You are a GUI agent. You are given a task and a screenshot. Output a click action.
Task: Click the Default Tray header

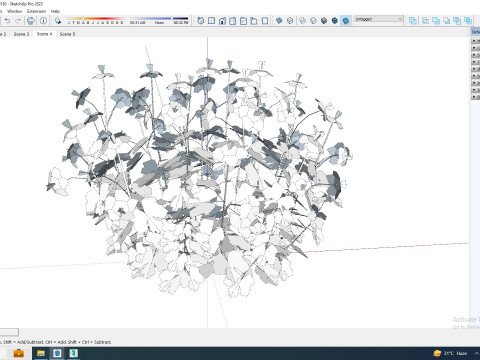475,32
